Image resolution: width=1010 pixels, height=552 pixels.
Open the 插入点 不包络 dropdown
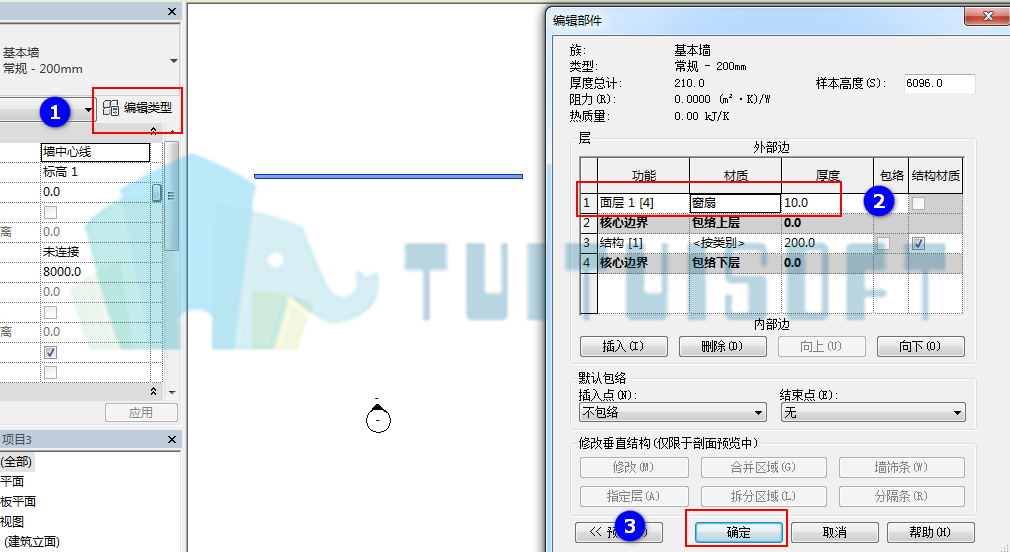tap(672, 412)
